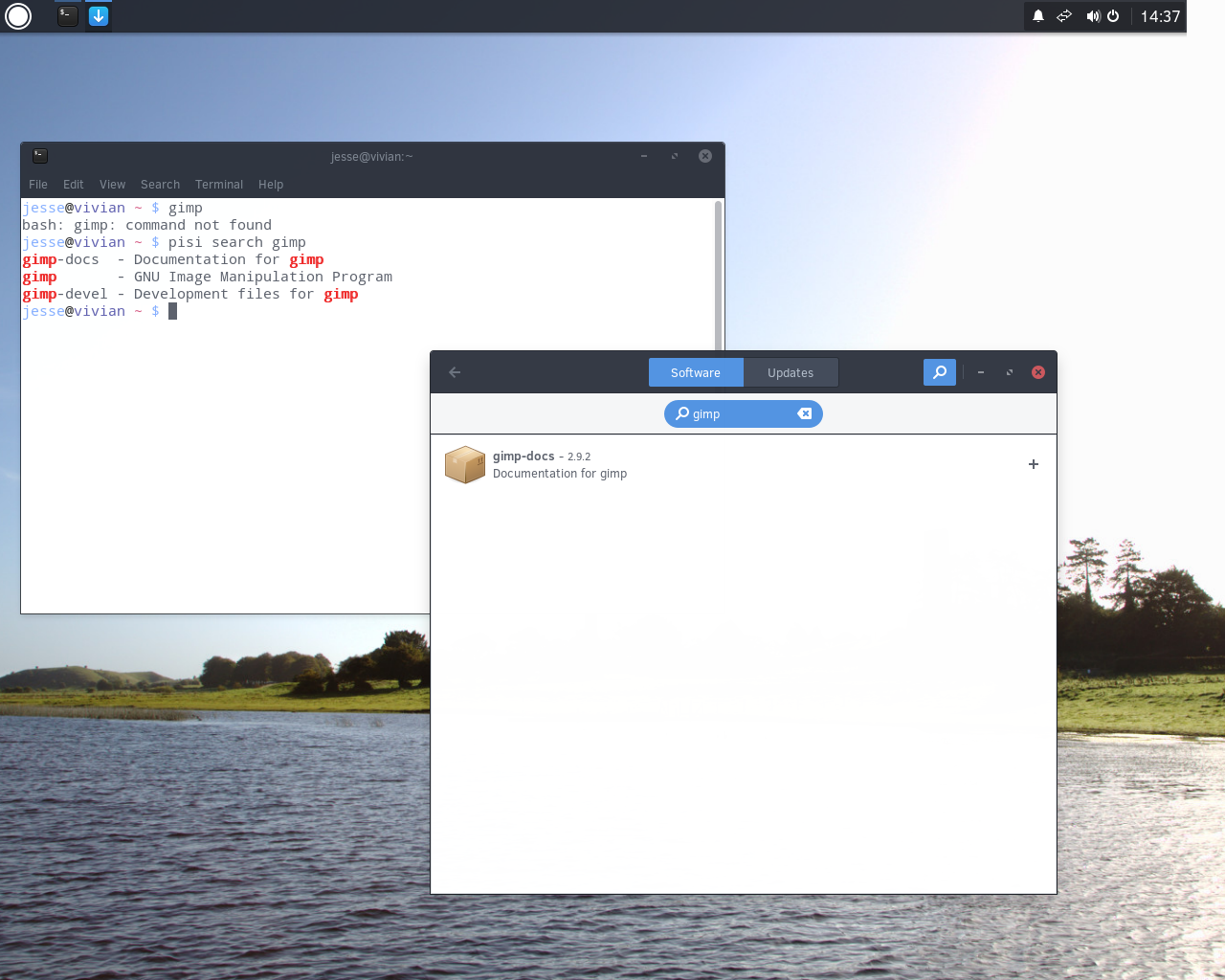Open the Budgie menu launcher icon
Screen dimensions: 1225x980
point(18,16)
